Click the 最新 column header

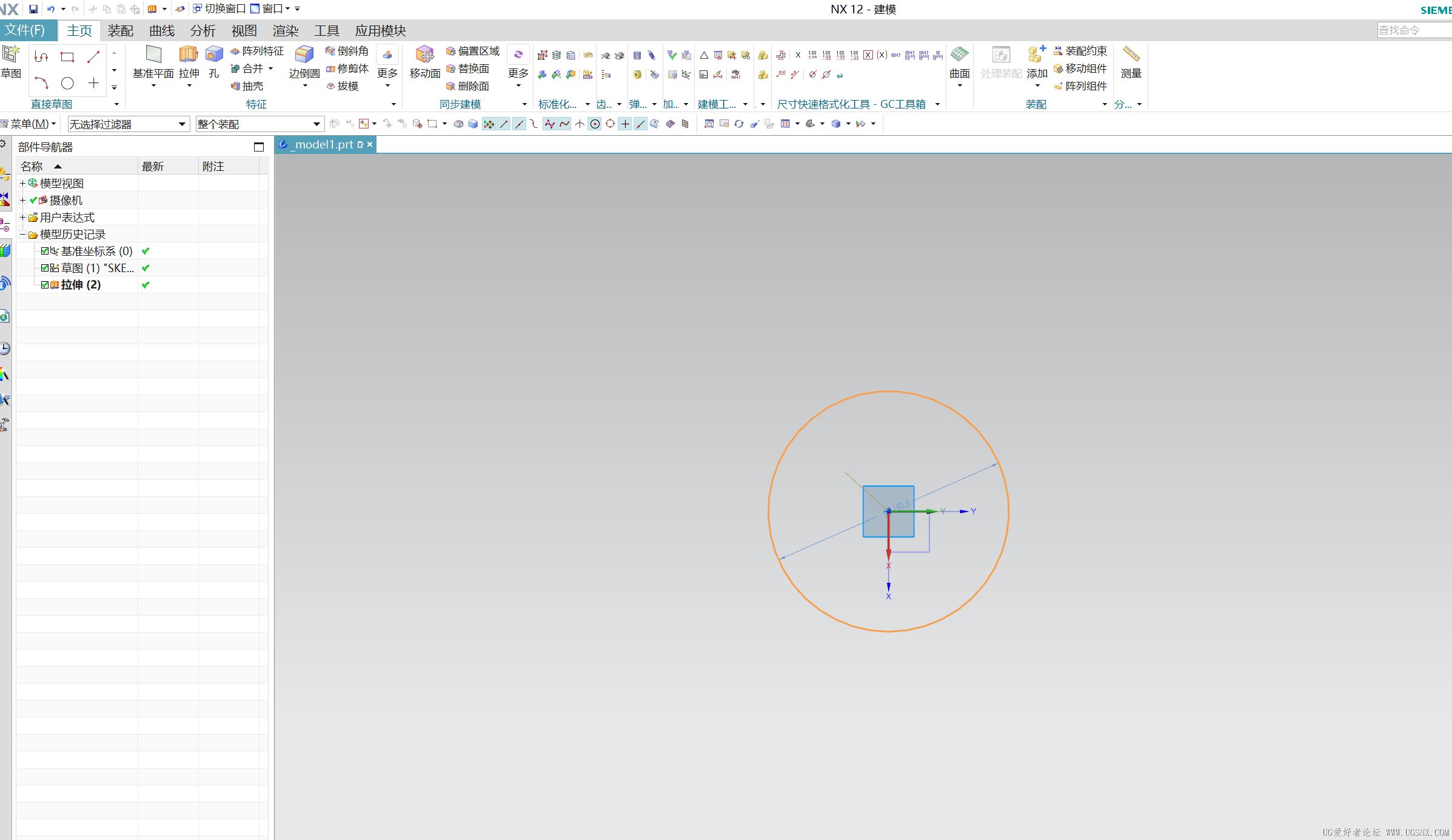click(168, 166)
